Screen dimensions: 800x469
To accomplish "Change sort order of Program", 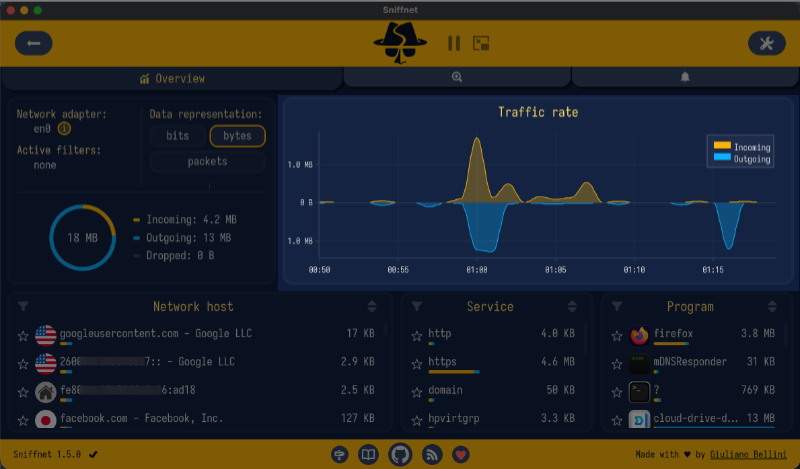I will click(x=772, y=306).
